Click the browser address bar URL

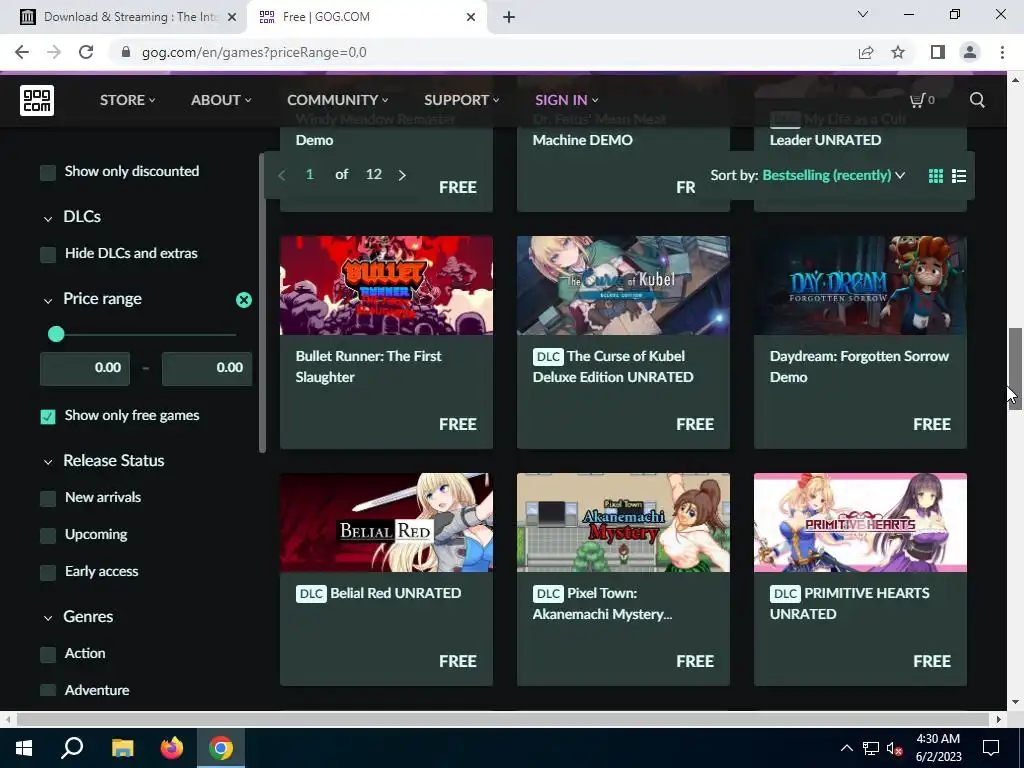pyautogui.click(x=254, y=52)
